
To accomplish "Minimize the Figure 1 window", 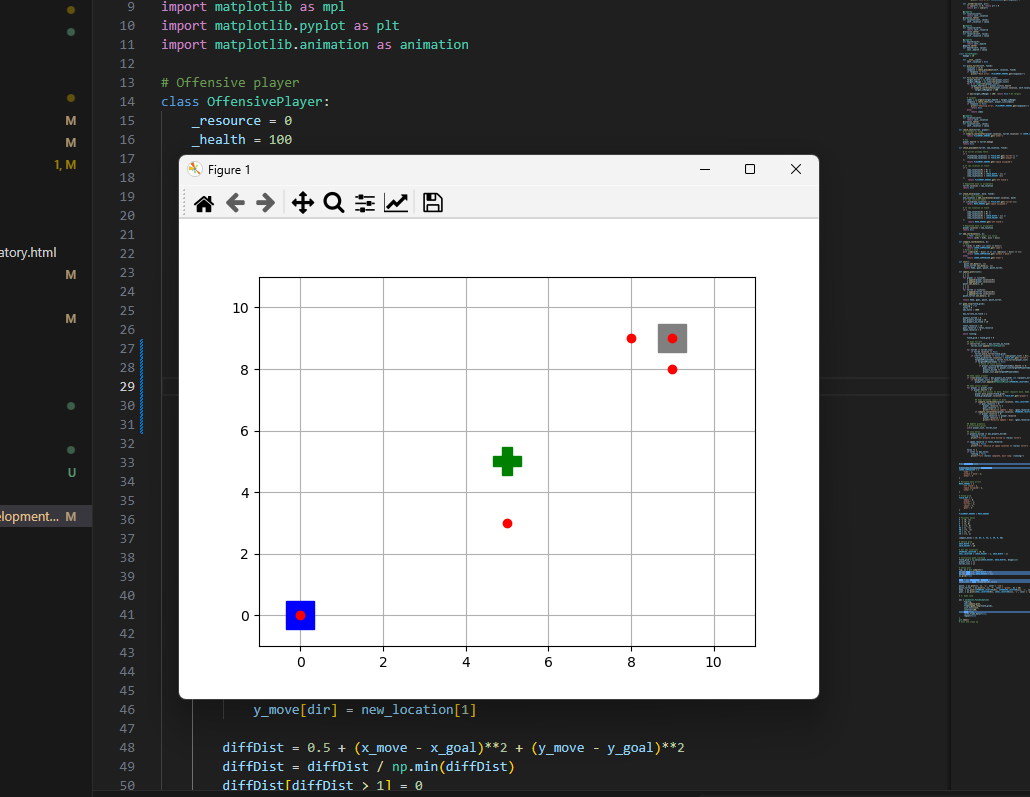I will 704,170.
